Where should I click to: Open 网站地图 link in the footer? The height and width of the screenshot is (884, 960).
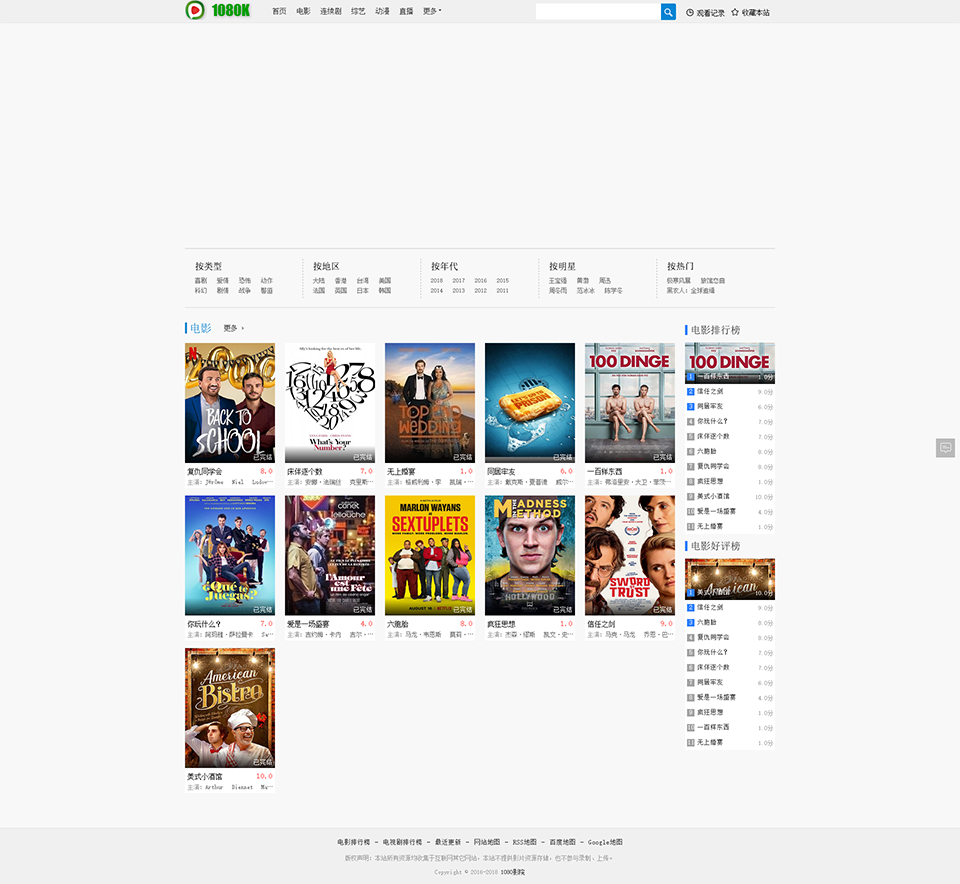coord(487,842)
